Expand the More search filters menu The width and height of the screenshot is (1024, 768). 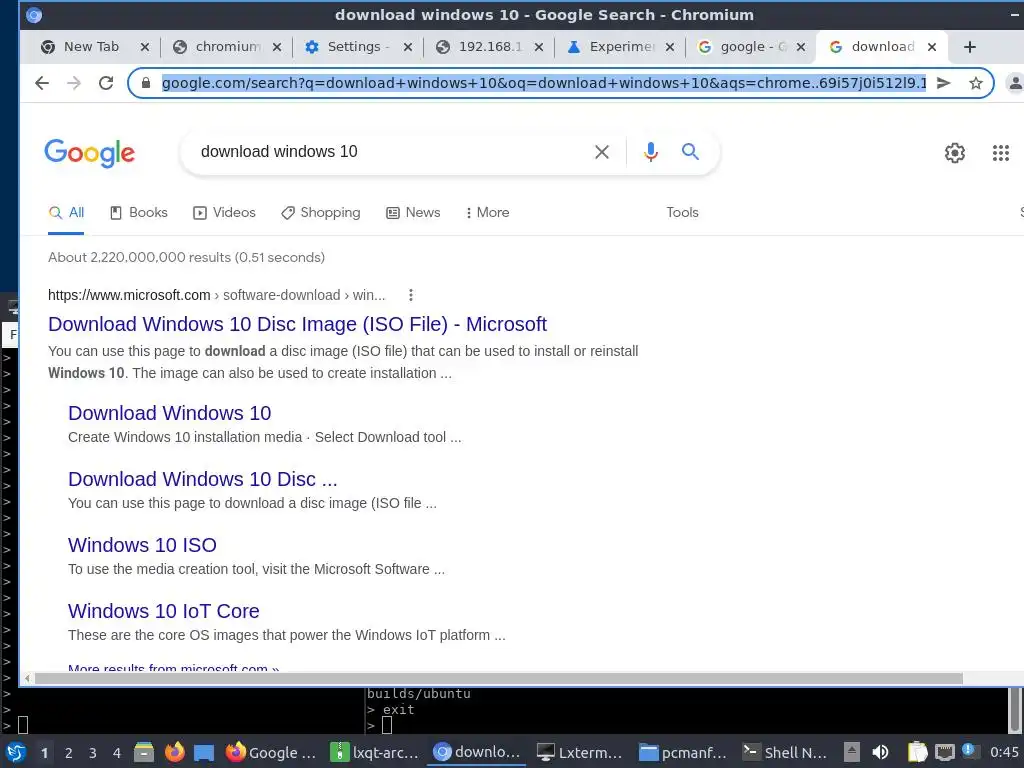487,213
